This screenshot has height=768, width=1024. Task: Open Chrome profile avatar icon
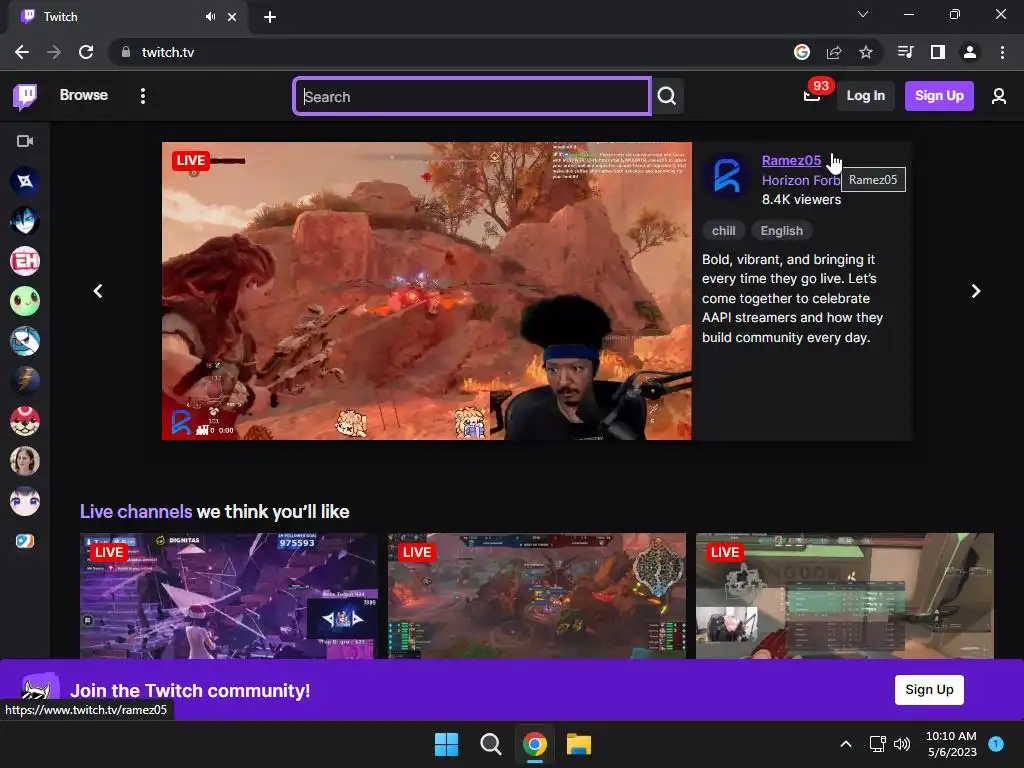[x=970, y=52]
